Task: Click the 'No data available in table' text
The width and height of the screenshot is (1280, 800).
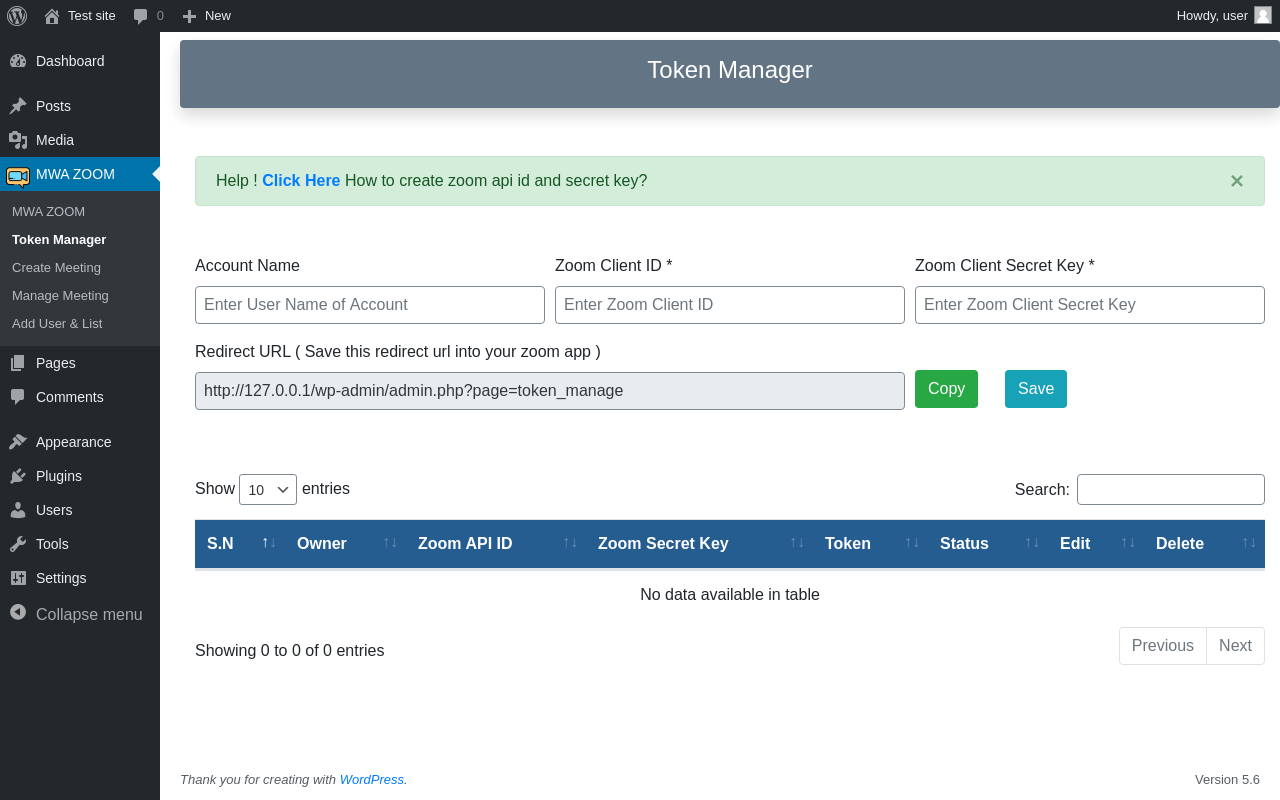Action: point(730,595)
